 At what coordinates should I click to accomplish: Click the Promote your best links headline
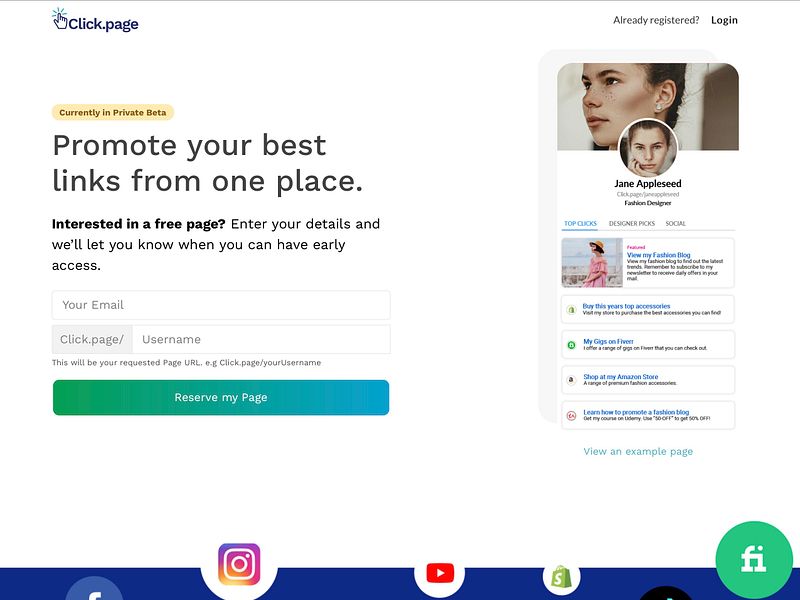(207, 163)
